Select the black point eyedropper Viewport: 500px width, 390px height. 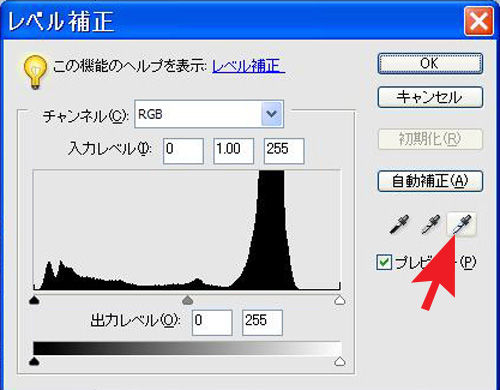click(399, 224)
